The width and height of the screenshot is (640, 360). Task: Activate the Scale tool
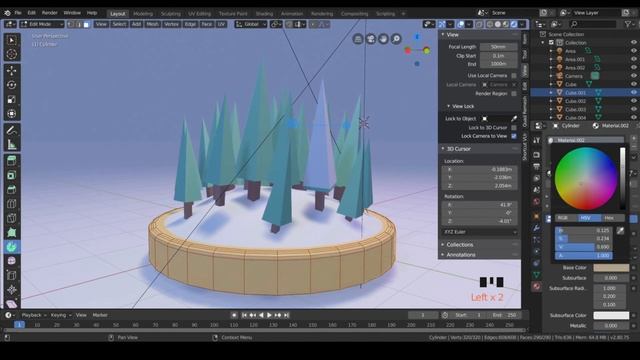[x=11, y=99]
